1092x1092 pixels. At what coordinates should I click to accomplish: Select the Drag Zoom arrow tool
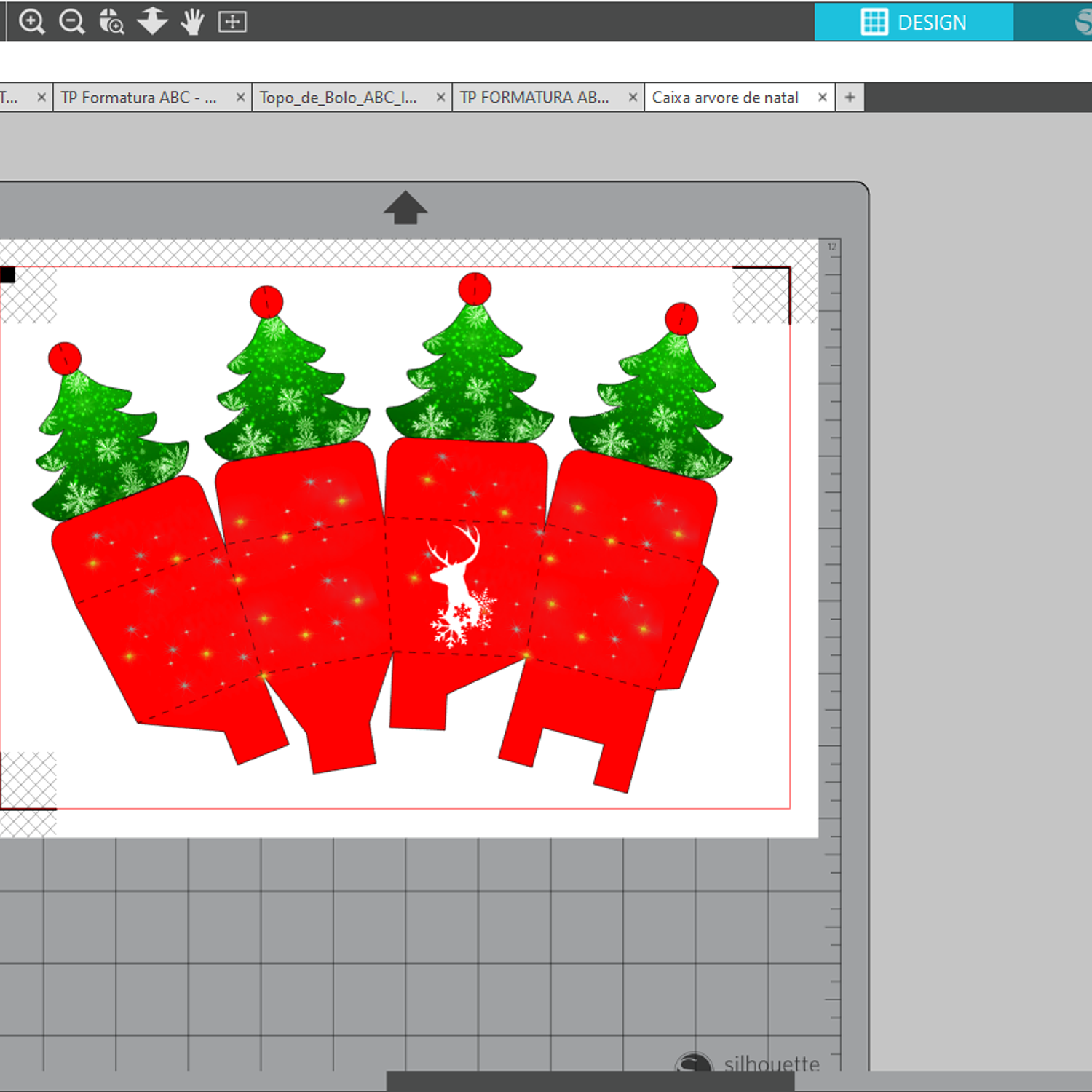[152, 22]
